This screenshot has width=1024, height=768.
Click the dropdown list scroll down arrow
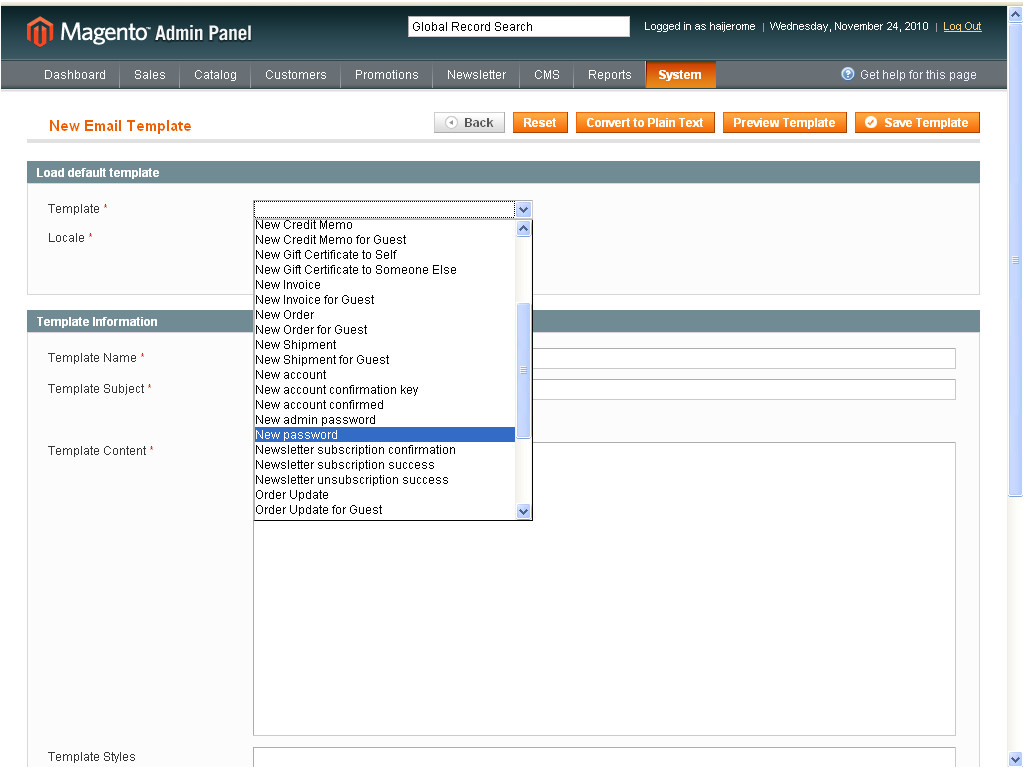(523, 511)
